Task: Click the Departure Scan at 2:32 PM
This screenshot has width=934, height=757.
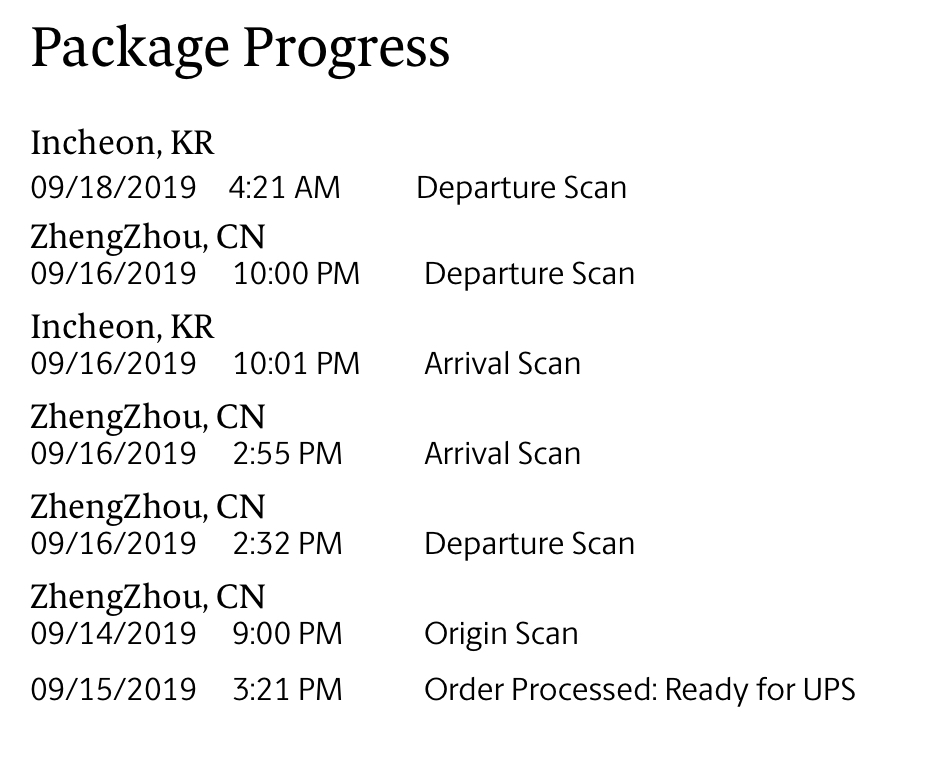Action: click(529, 544)
